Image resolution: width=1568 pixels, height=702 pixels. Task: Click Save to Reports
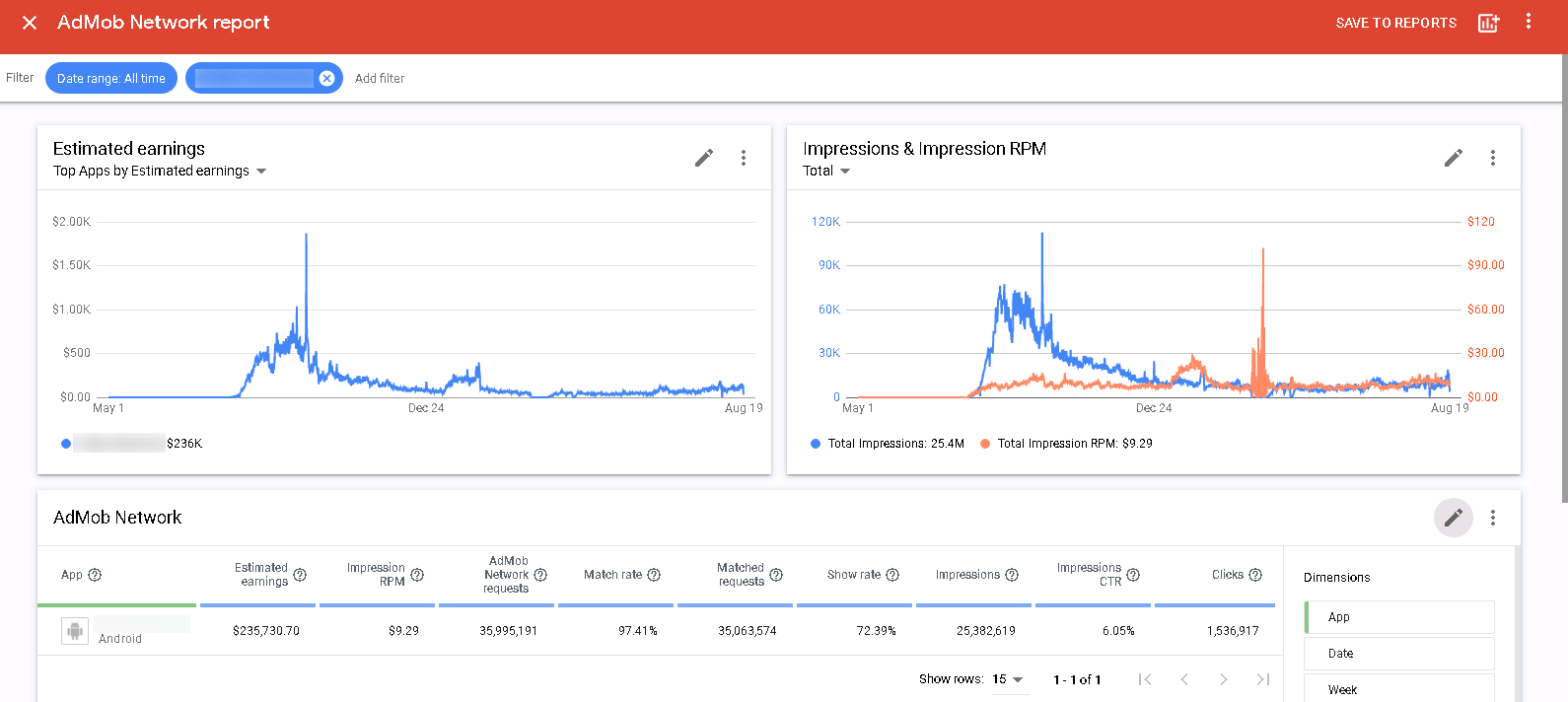click(x=1396, y=23)
